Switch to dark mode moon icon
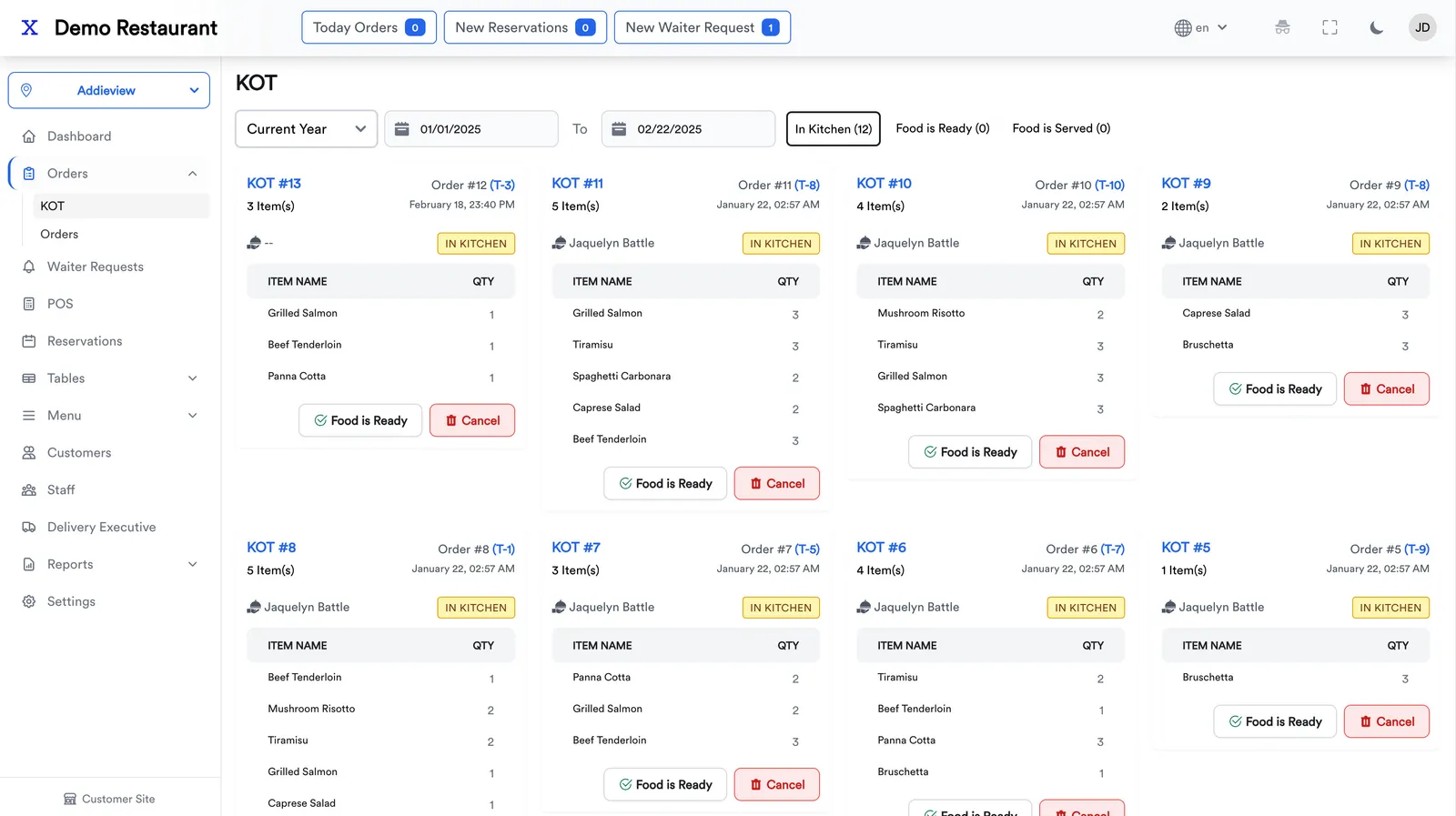 click(1376, 27)
